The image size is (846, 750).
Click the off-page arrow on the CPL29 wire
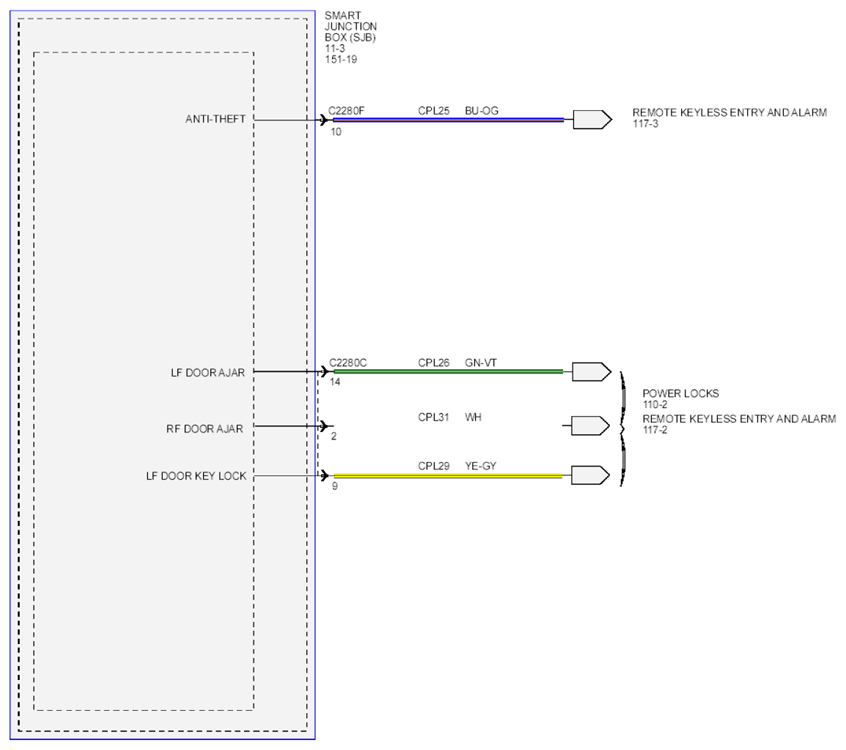590,475
